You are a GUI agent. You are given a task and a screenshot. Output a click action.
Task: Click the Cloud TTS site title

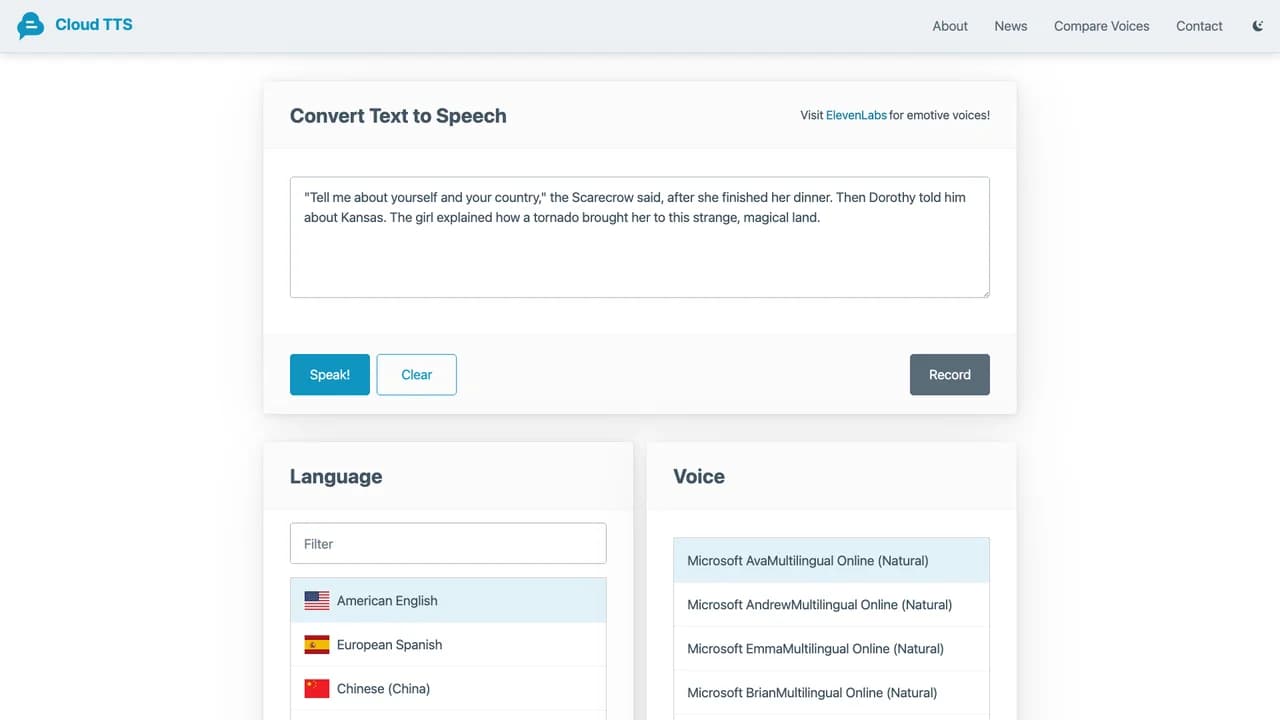point(94,25)
